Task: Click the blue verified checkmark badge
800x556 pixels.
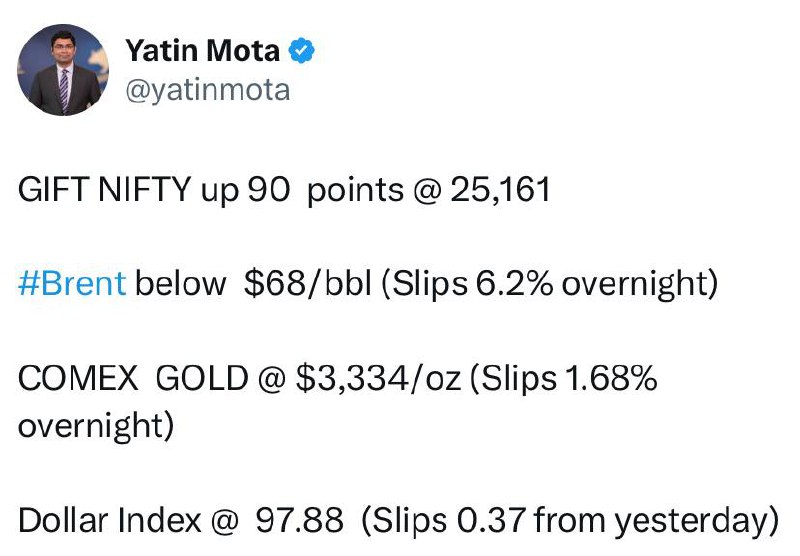Action: (x=302, y=50)
